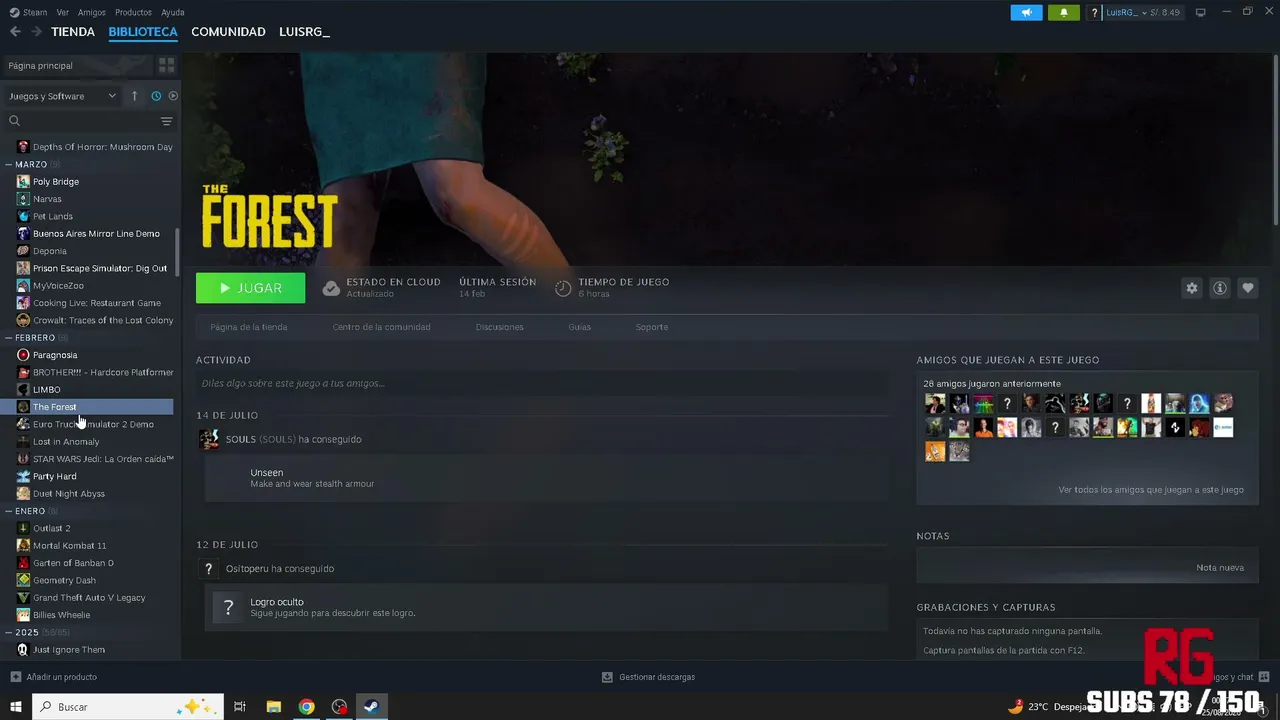This screenshot has width=1280, height=720.
Task: Open the Ayuda menu
Action: click(173, 12)
